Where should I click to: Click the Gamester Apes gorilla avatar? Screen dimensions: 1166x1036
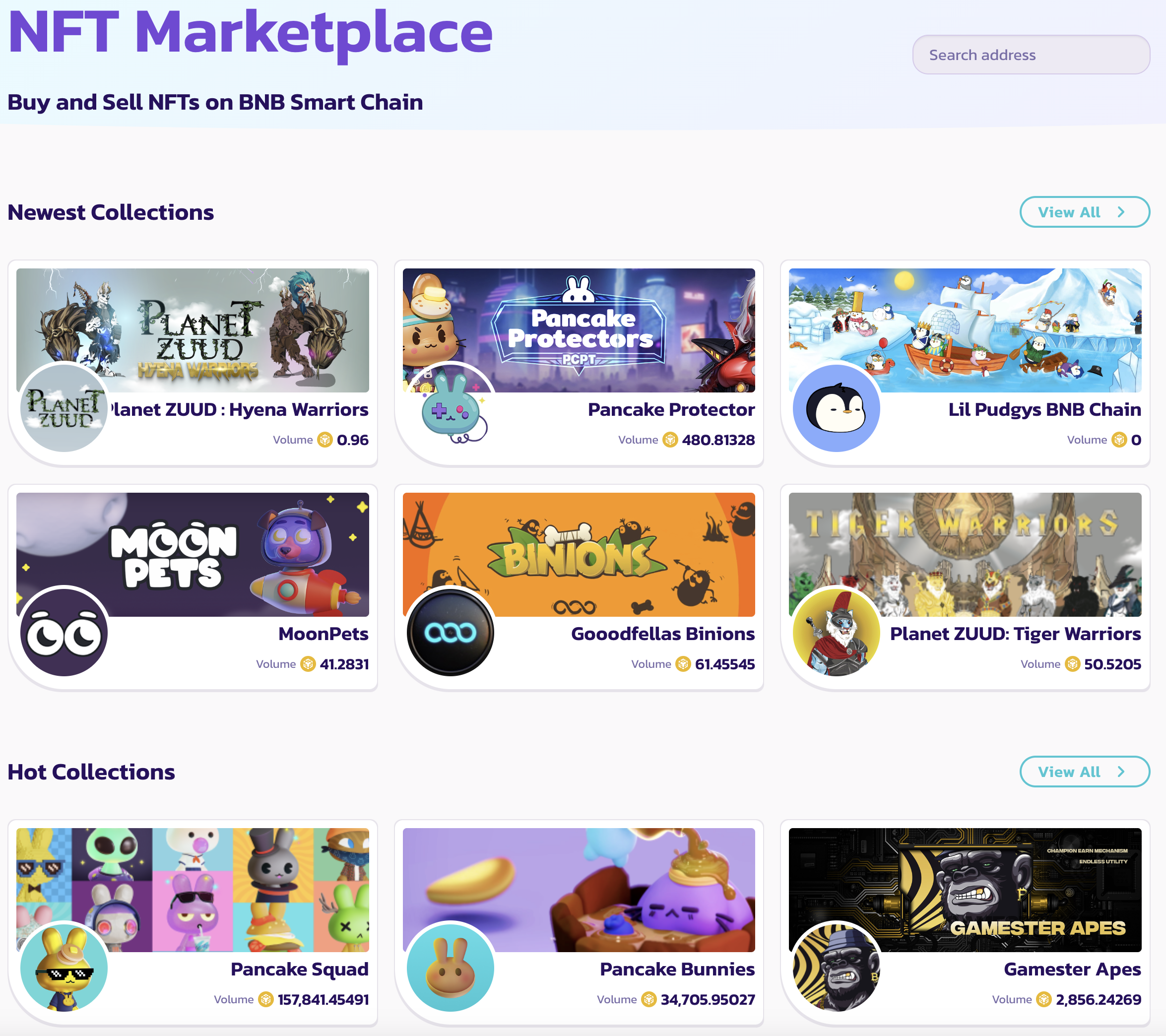836,968
